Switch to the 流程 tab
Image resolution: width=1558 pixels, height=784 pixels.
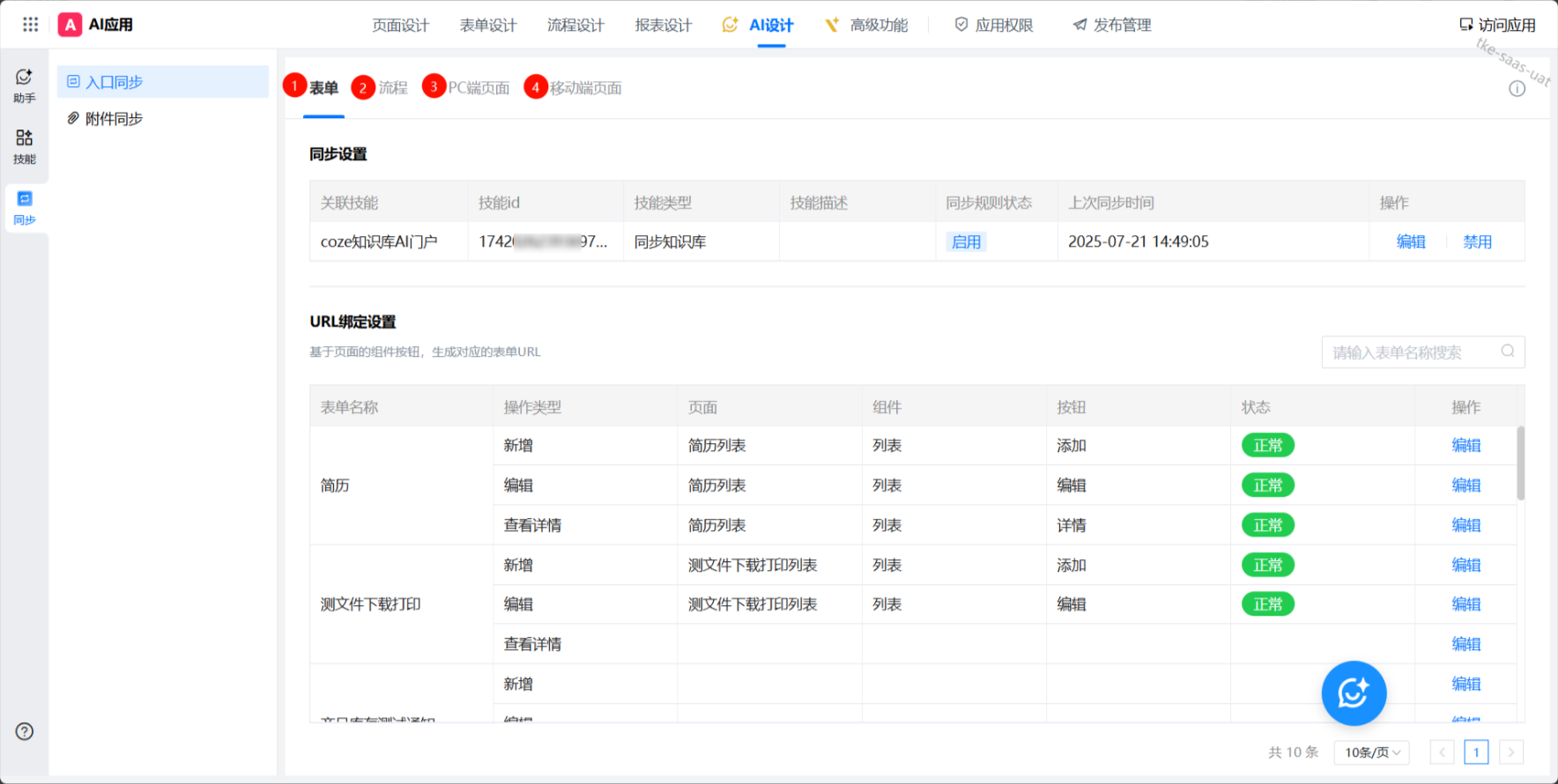[x=392, y=88]
